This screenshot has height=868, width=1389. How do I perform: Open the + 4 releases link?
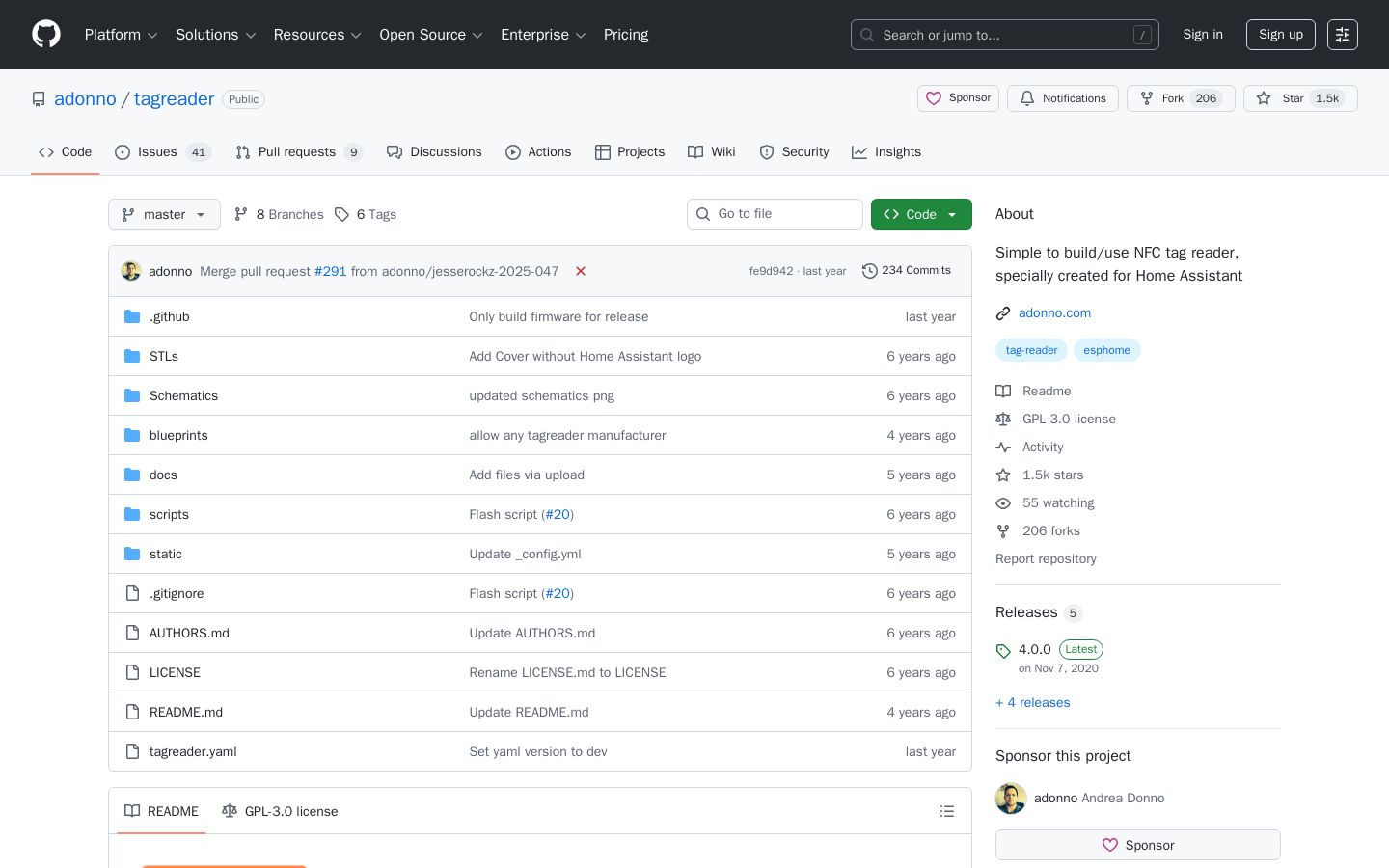[x=1032, y=702]
